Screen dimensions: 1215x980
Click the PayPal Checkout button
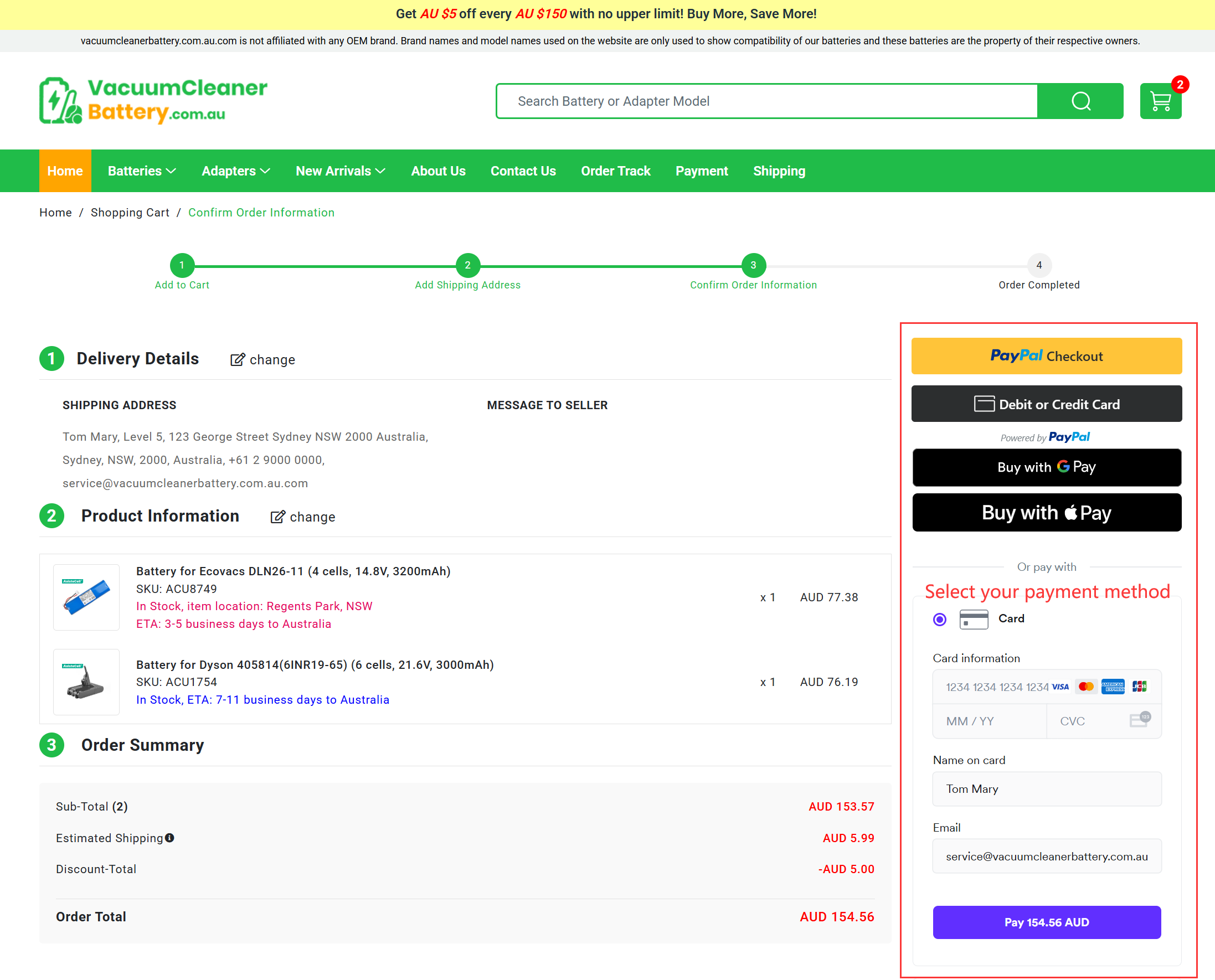tap(1046, 356)
